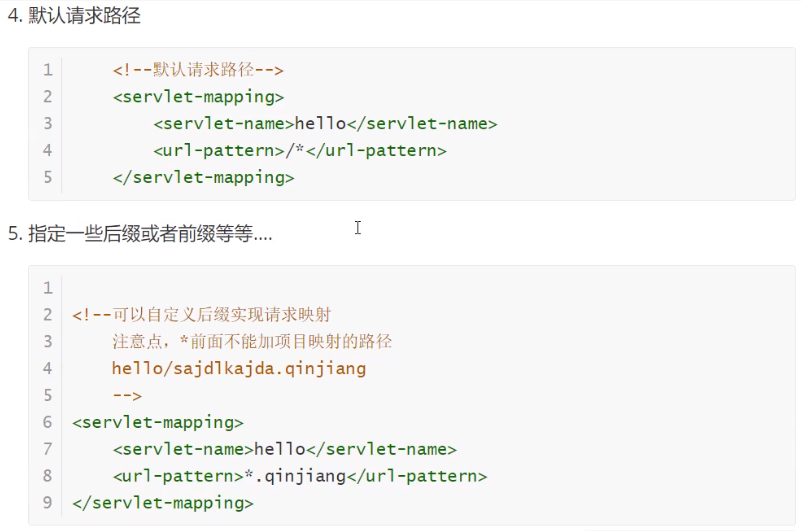Click the heading '5. 指定一些后缀或者前缀等等....'
The width and height of the screenshot is (801, 531).
[140, 234]
